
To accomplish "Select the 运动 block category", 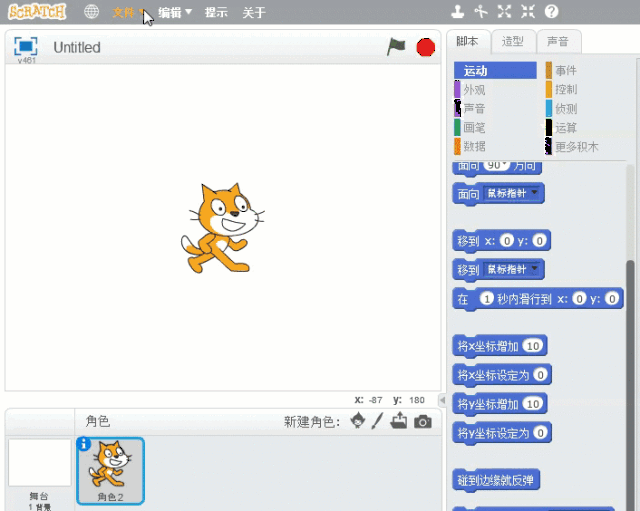I will 495,71.
